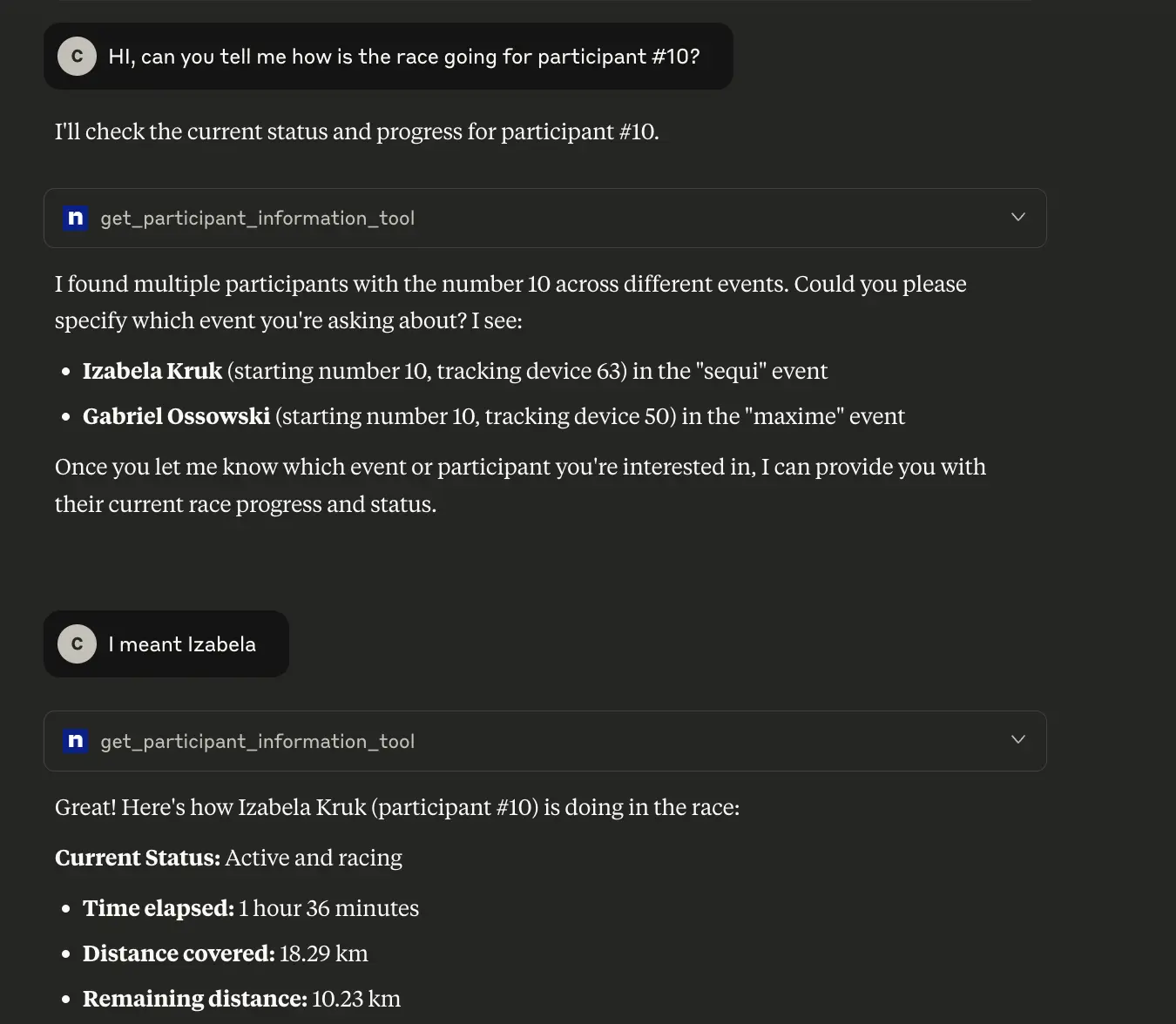Click the "Once you let me know" paragraph
This screenshot has height=1024, width=1176.
520,485
